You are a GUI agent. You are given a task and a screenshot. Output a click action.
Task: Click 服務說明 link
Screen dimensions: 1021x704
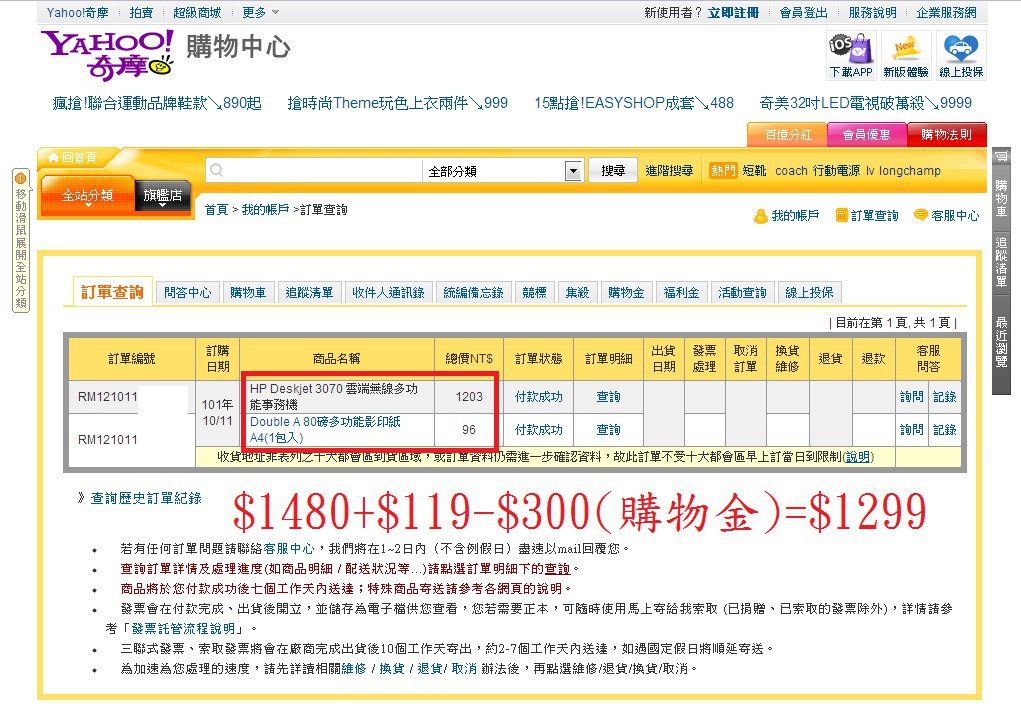(x=873, y=12)
